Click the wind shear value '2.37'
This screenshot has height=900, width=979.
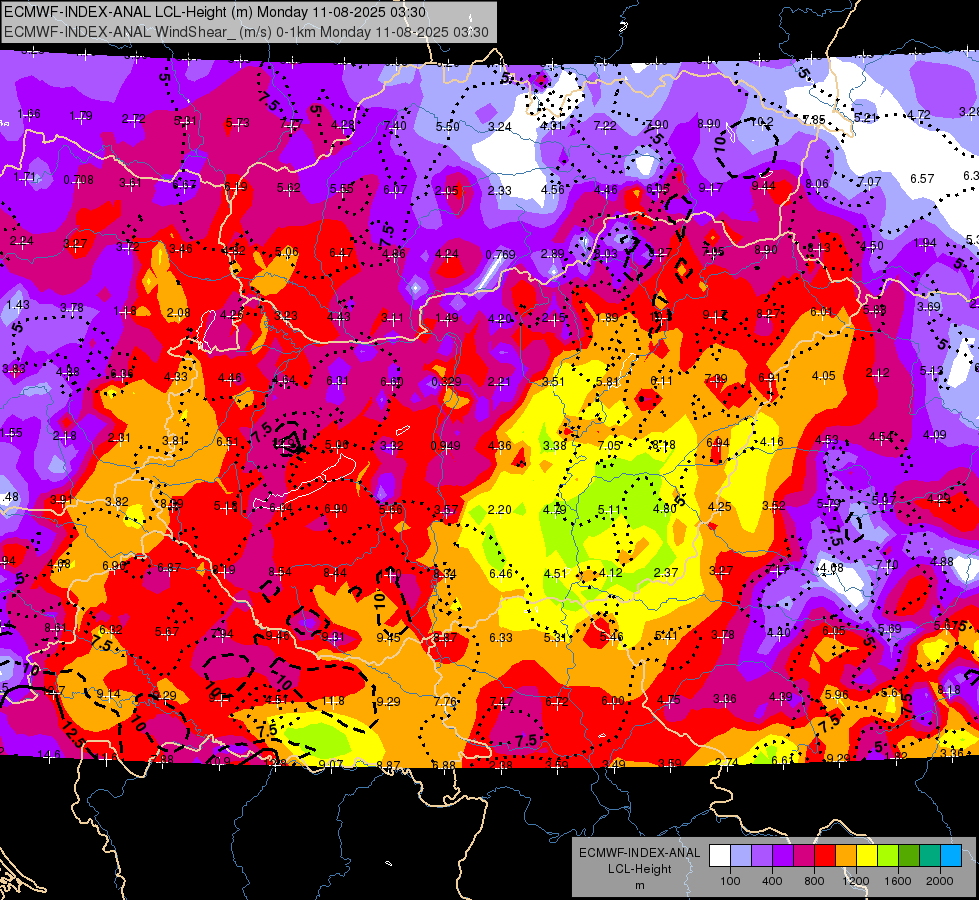pos(666,572)
